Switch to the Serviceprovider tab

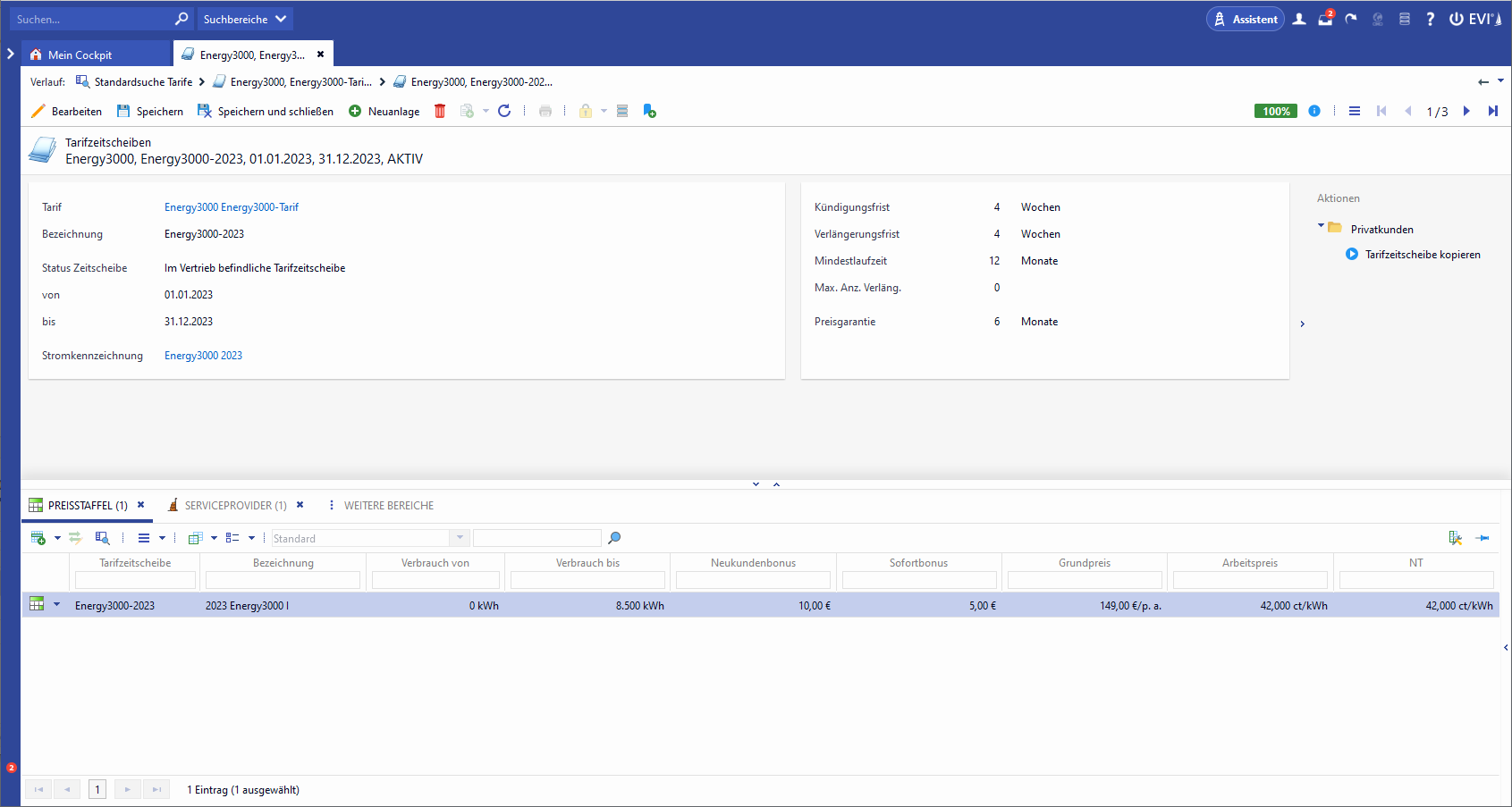click(x=235, y=506)
